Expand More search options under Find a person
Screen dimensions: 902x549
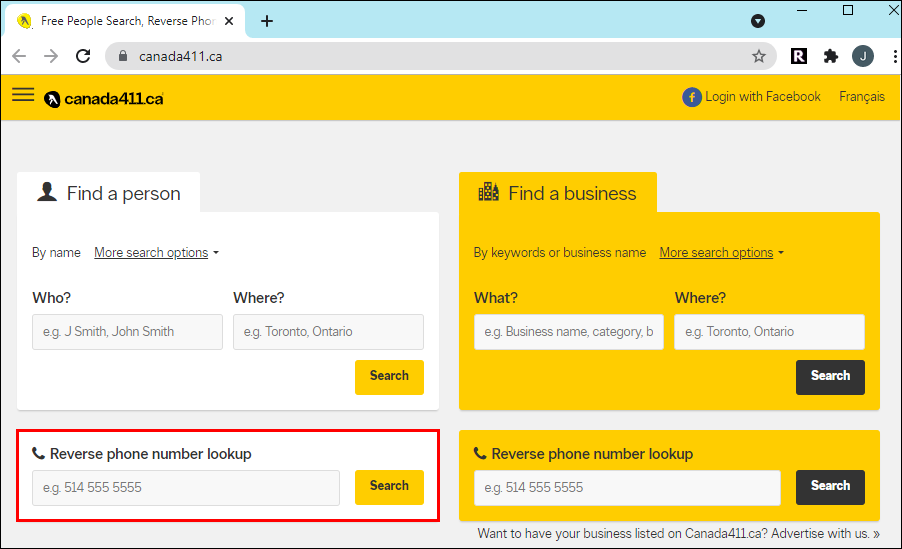[156, 253]
